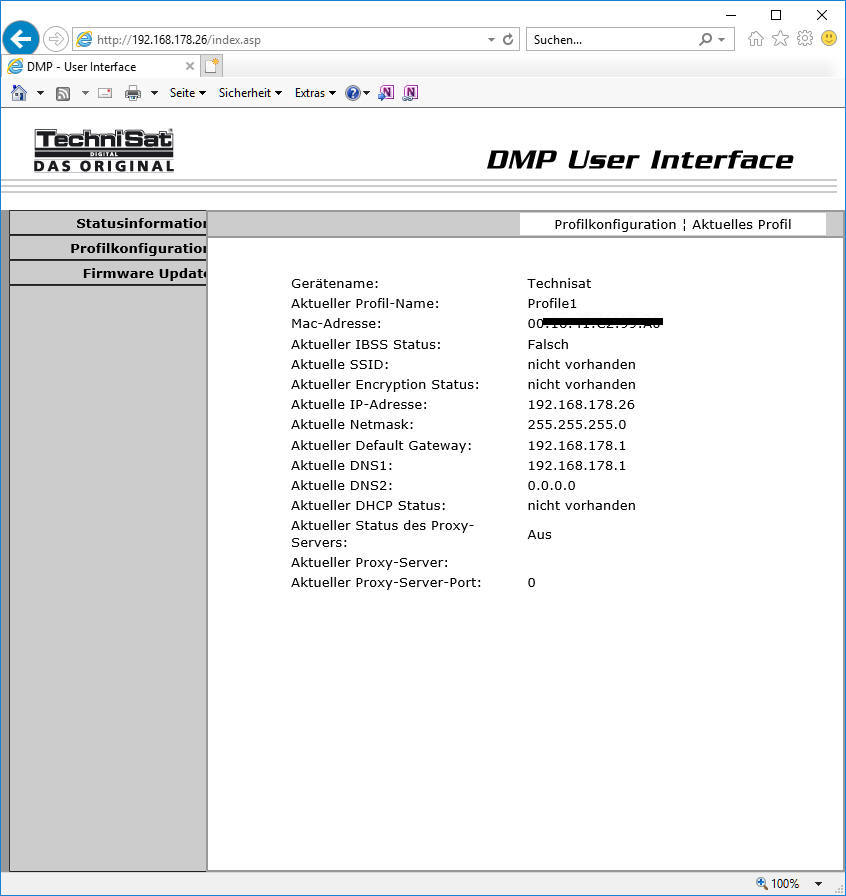Click the blue help question mark icon

coord(353,93)
